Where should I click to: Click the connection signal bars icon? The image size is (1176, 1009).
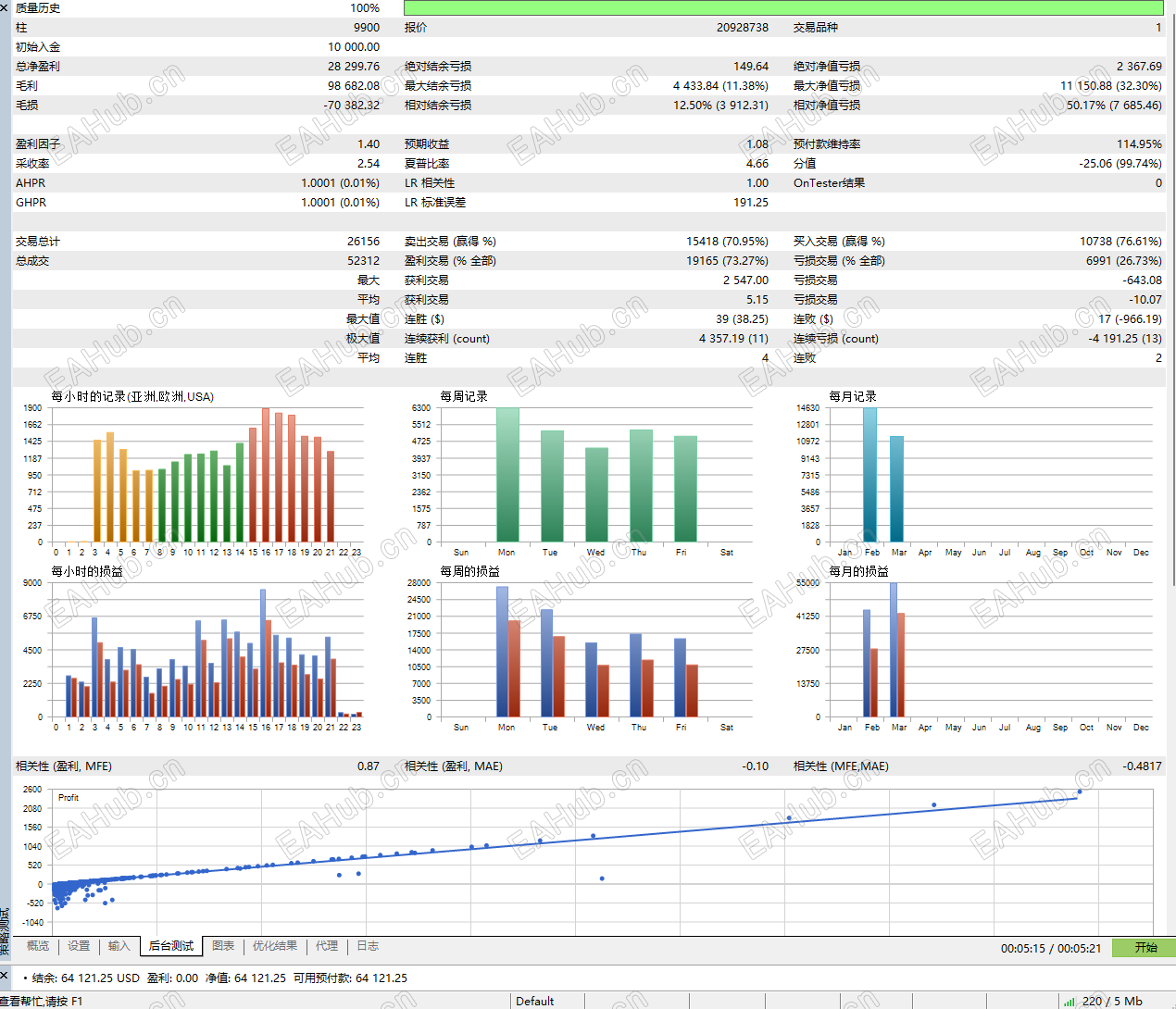point(1070,1001)
